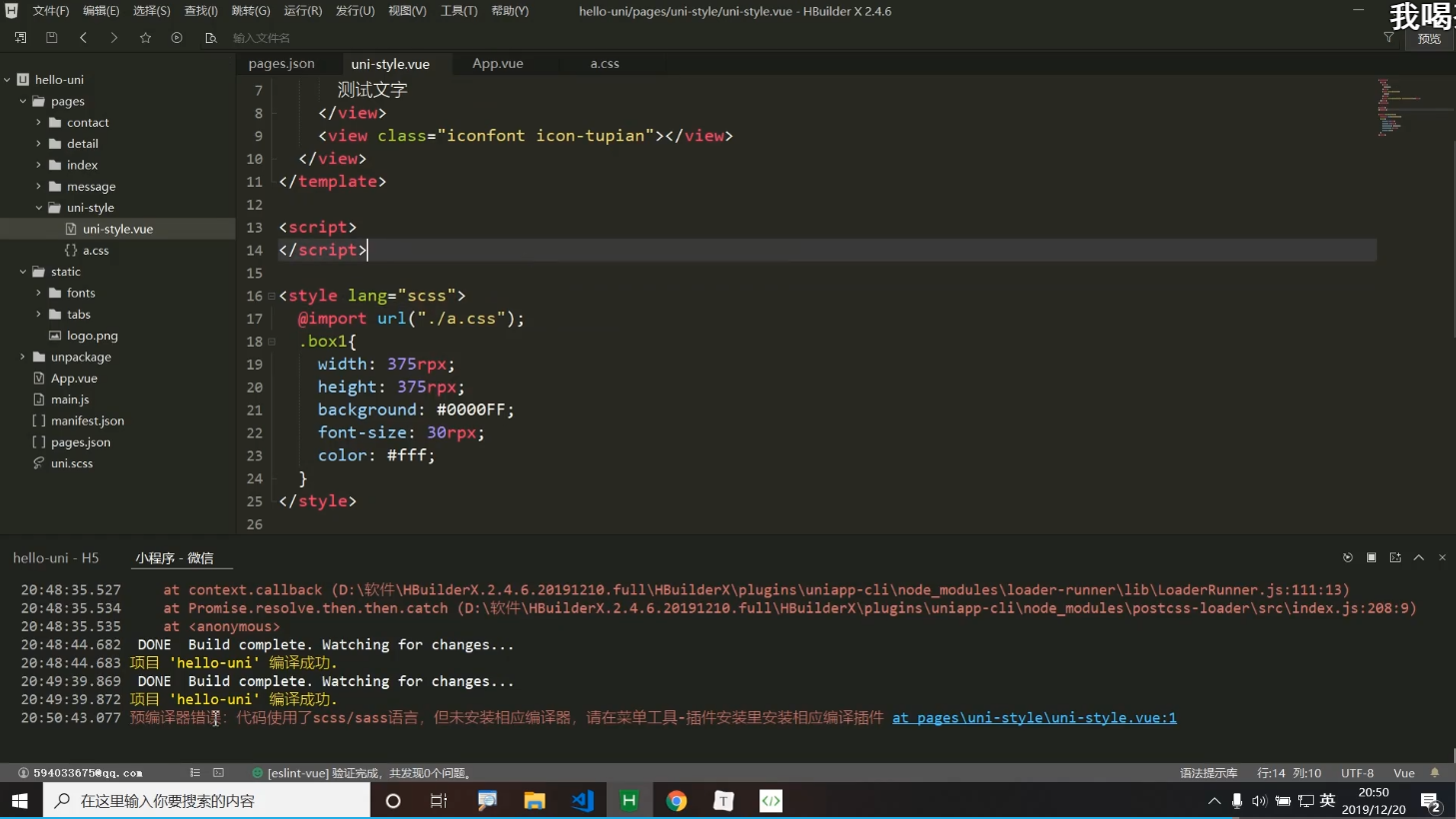
Task: Open manifest.json in the project tree
Action: pyautogui.click(x=87, y=420)
